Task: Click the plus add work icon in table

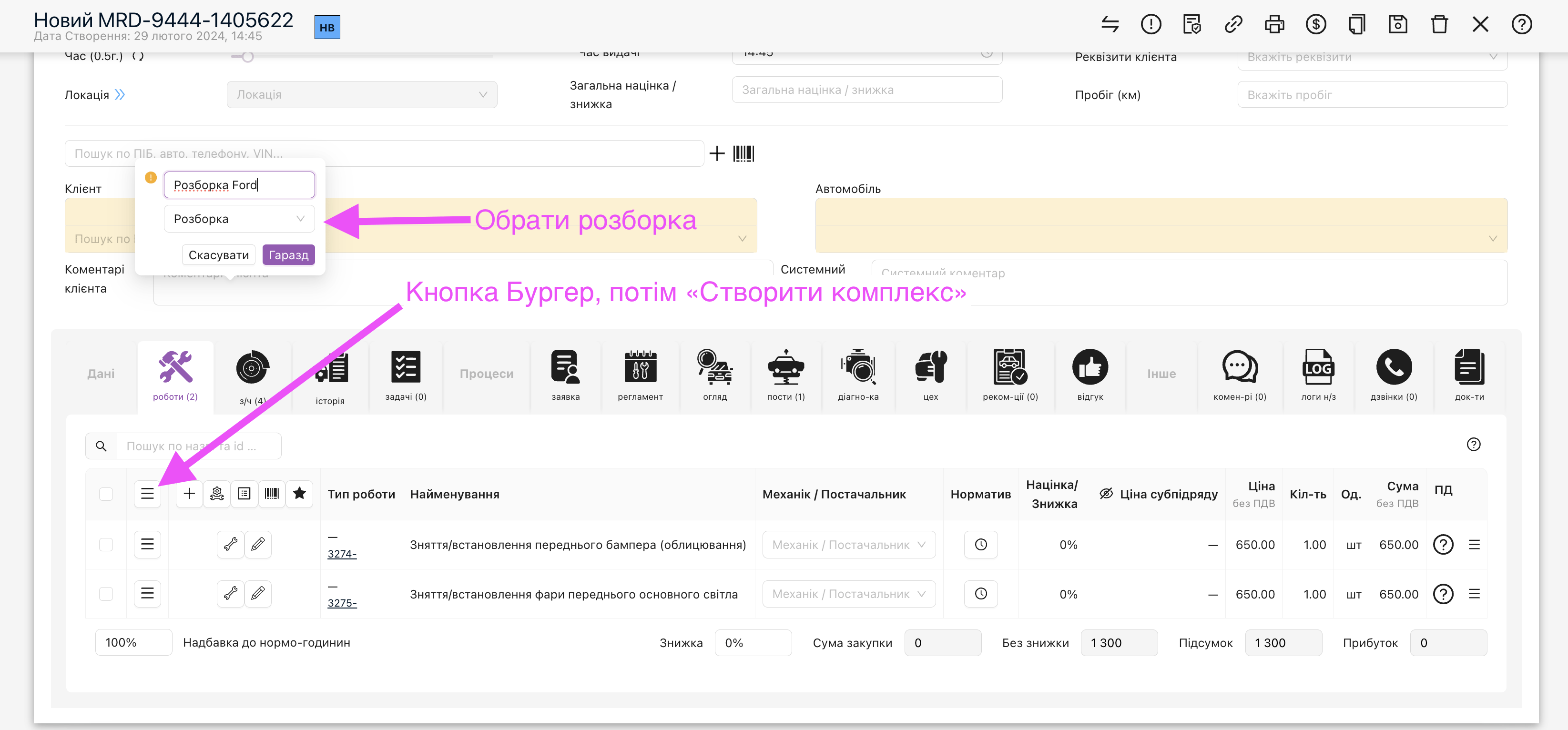Action: [189, 493]
